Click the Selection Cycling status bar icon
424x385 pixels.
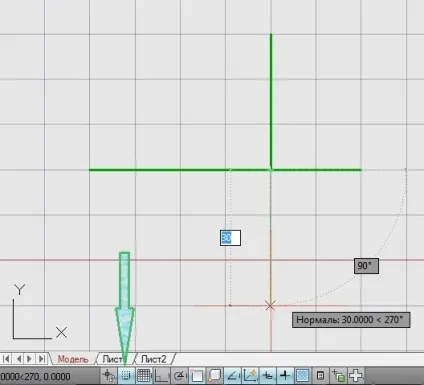point(338,376)
